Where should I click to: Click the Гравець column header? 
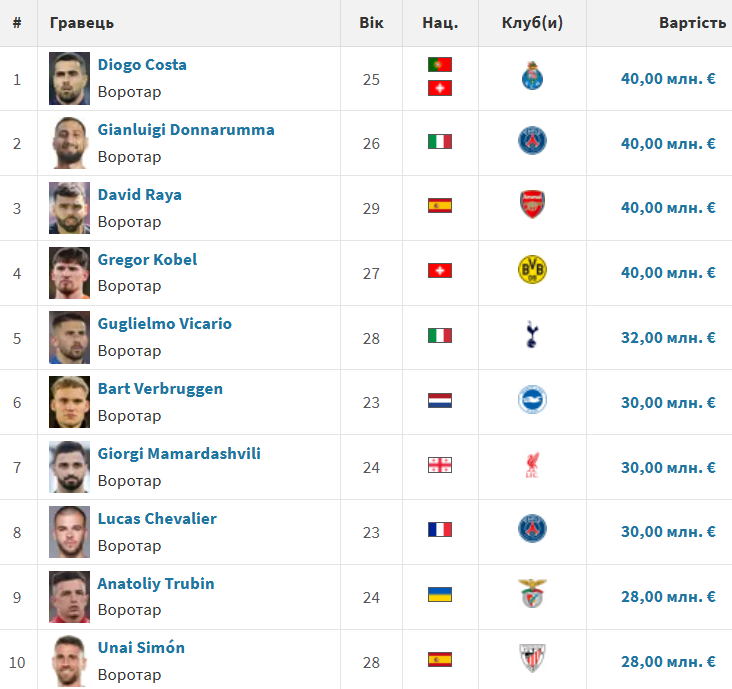[x=82, y=22]
